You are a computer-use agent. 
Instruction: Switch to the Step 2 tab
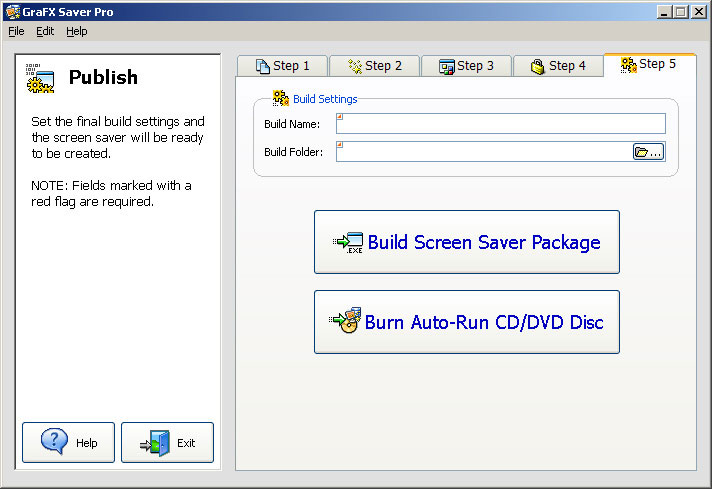pyautogui.click(x=375, y=66)
